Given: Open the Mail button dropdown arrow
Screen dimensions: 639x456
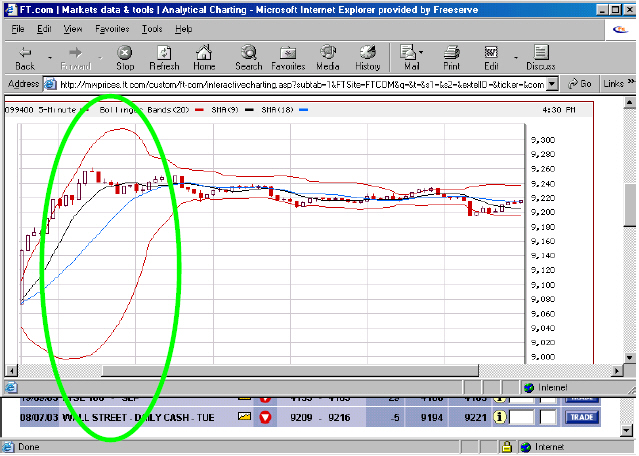Looking at the screenshot, I should [x=421, y=52].
